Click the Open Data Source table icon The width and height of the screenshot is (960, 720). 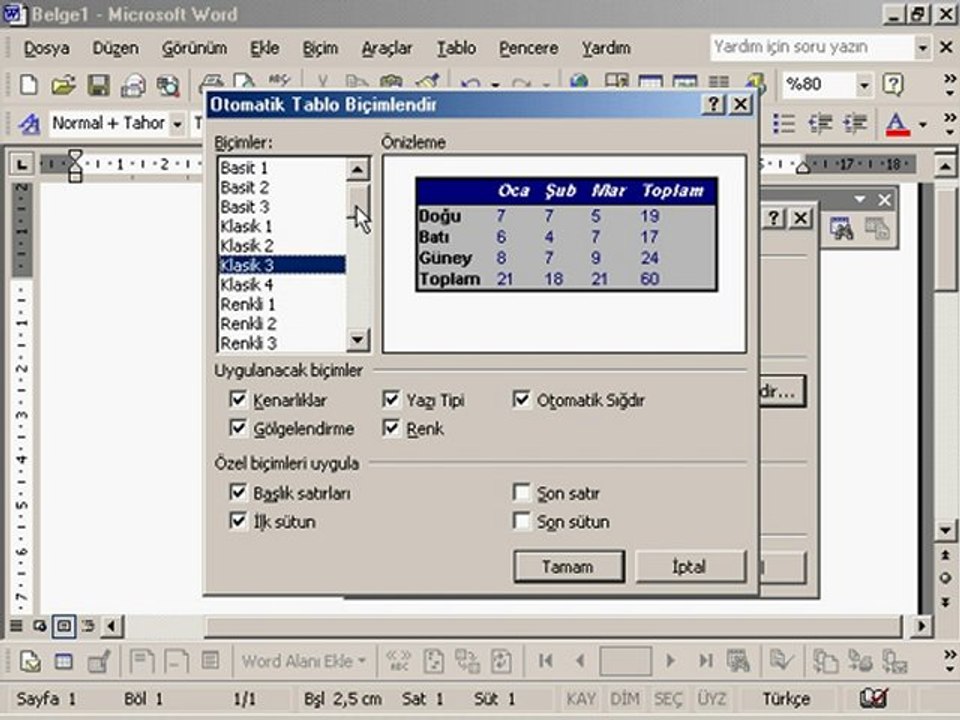tap(64, 661)
